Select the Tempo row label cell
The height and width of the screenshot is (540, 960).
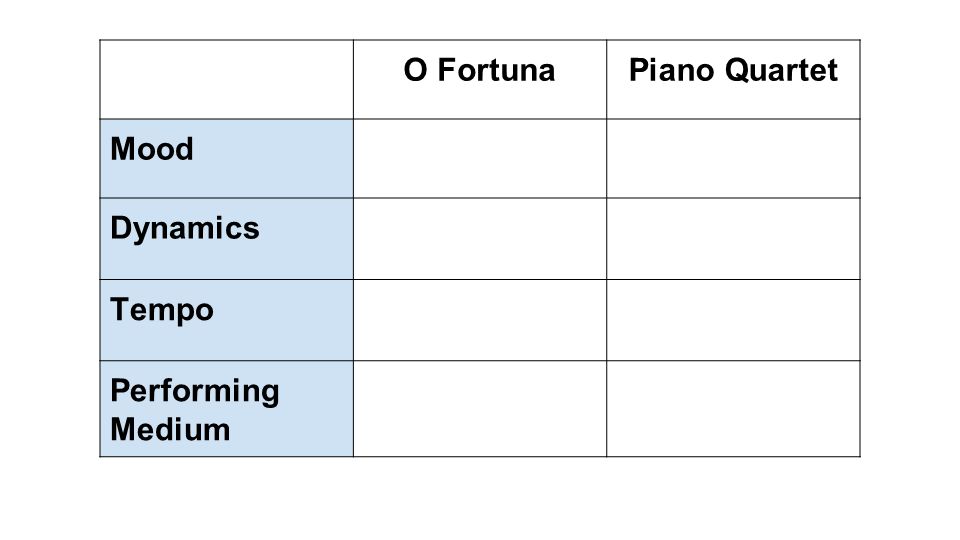(227, 320)
